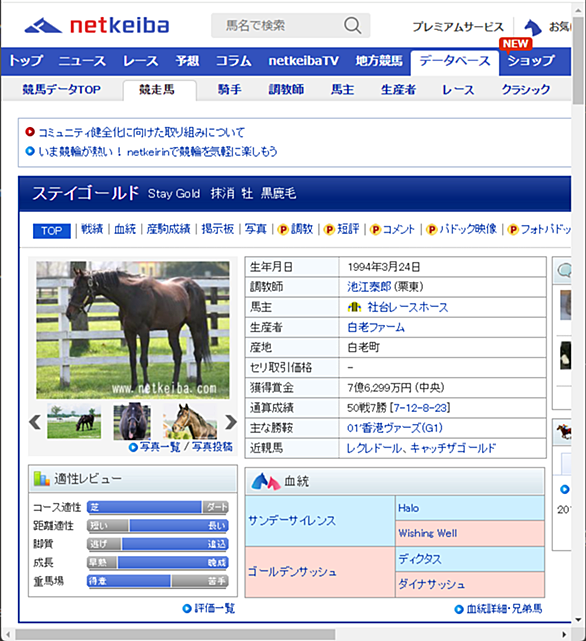Click the owner silks icon beside 社台レースホース
The image size is (586, 641).
(355, 307)
